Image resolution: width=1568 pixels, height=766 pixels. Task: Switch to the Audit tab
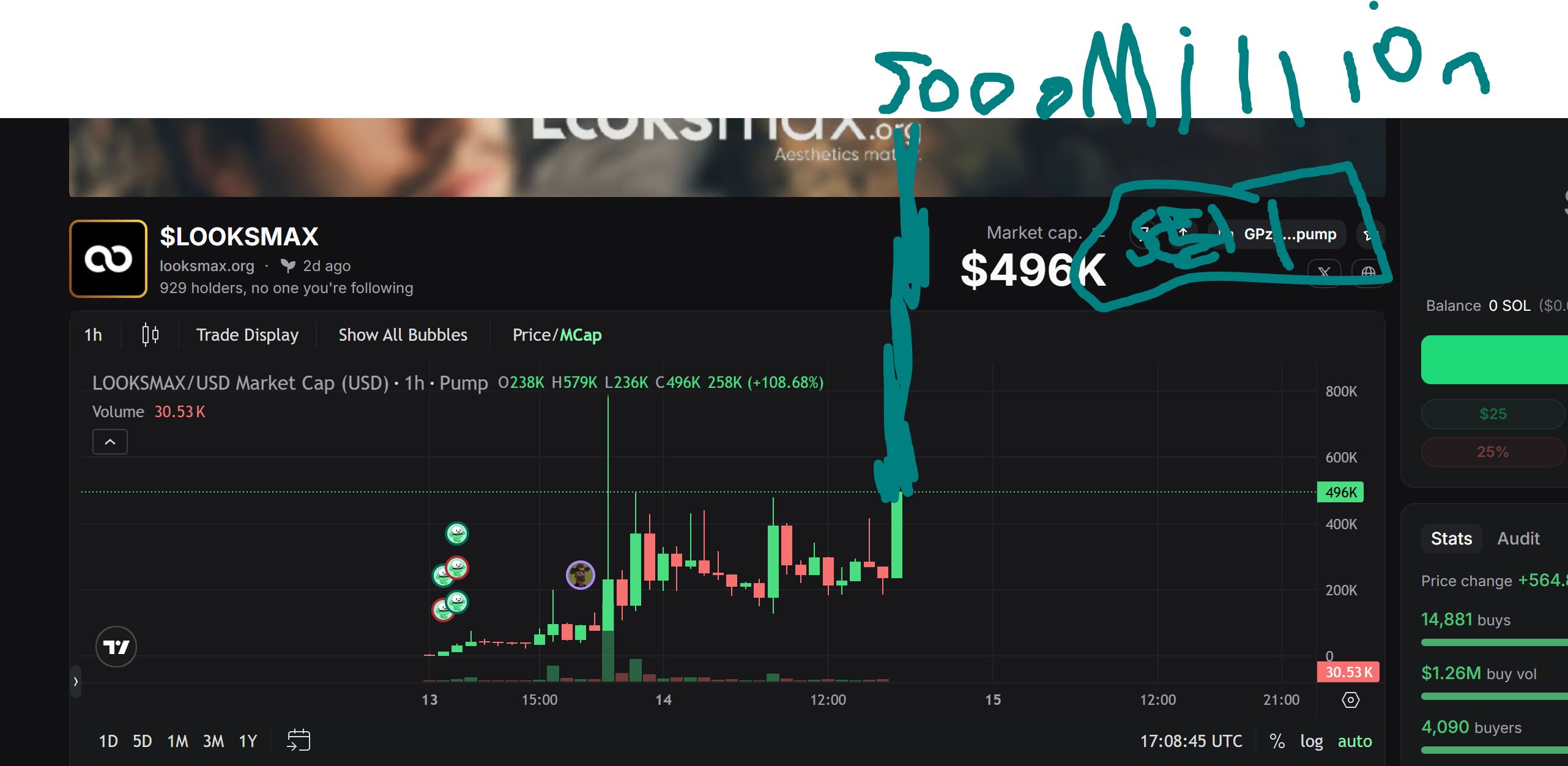[1518, 538]
